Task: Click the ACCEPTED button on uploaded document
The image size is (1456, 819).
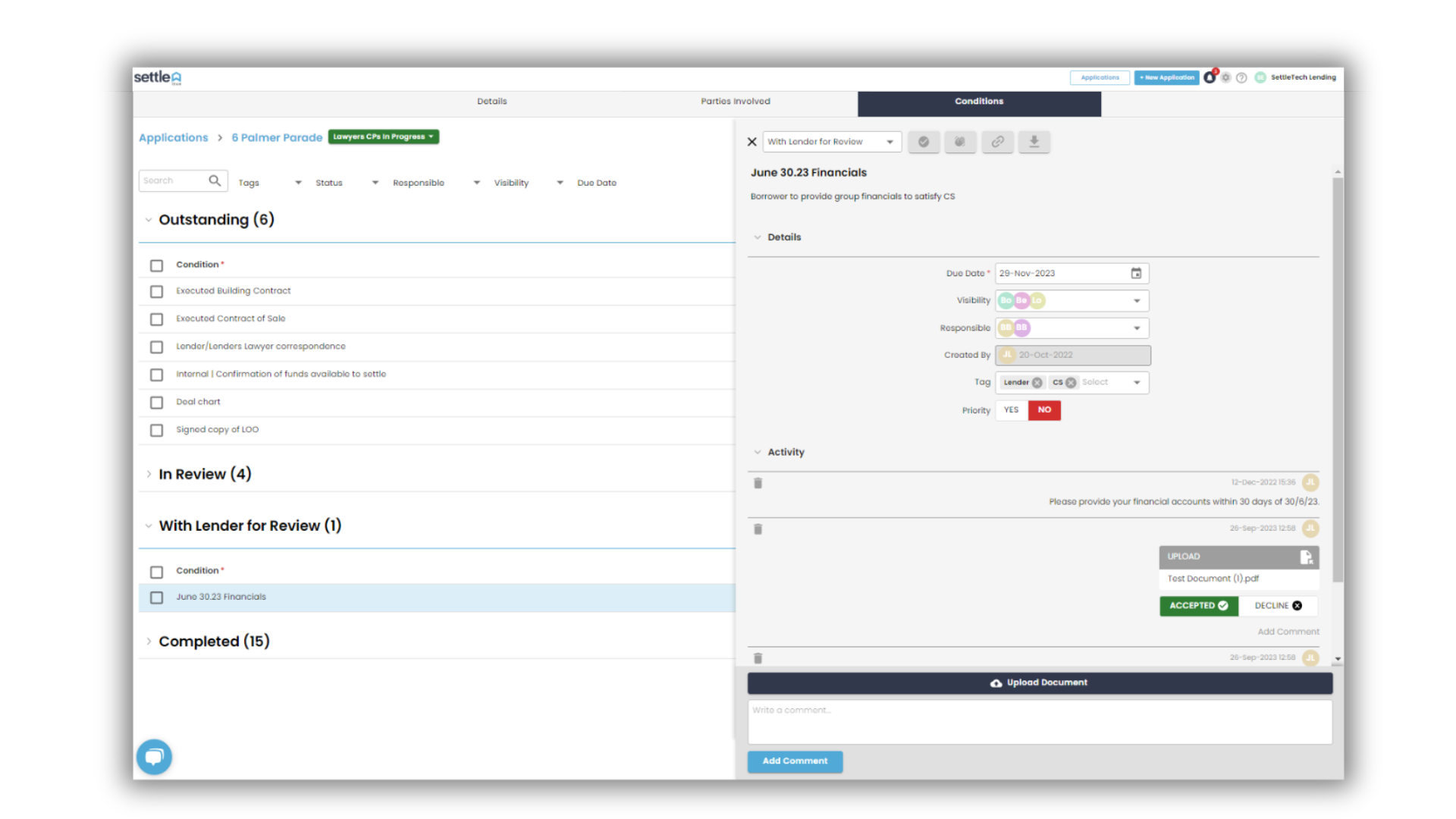Action: [x=1198, y=605]
